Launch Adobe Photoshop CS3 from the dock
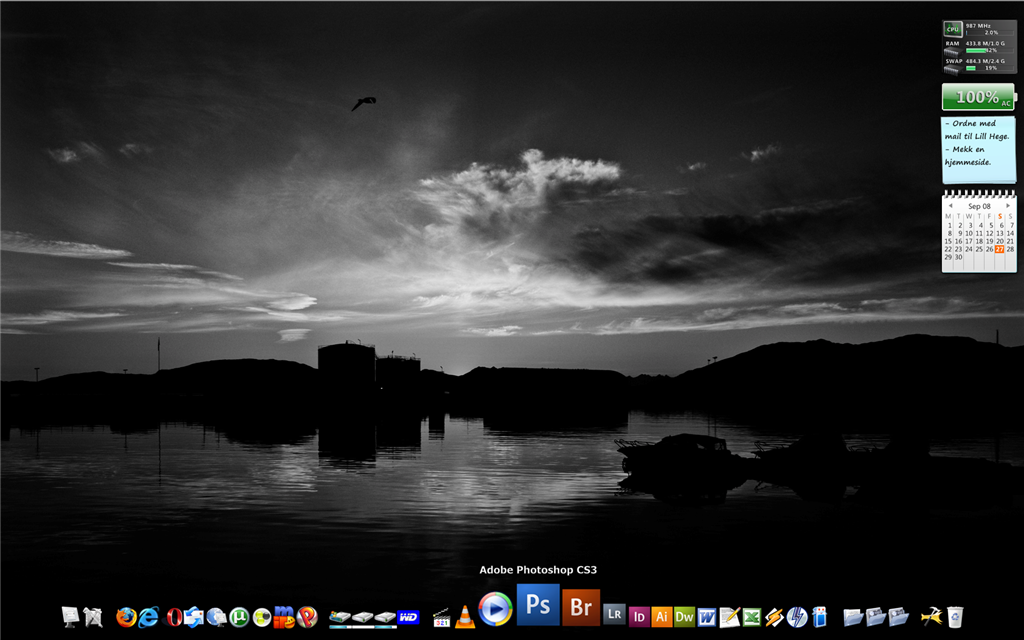This screenshot has height=640, width=1024. point(538,605)
